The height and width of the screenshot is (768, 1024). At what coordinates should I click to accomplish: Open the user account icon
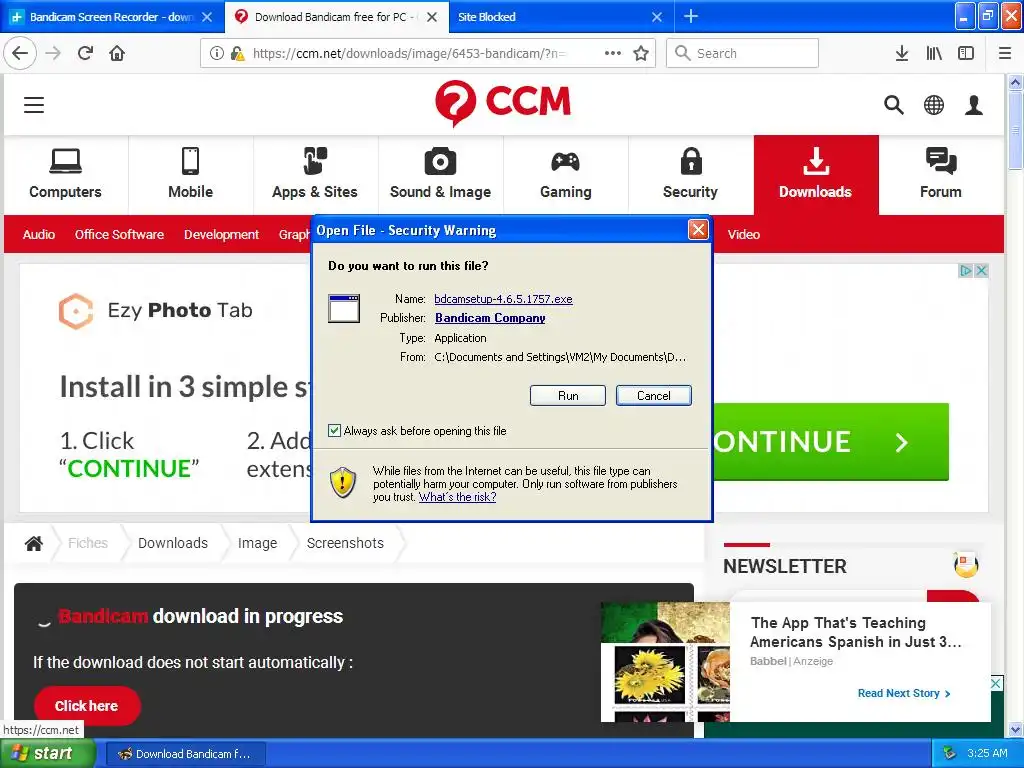pos(974,104)
